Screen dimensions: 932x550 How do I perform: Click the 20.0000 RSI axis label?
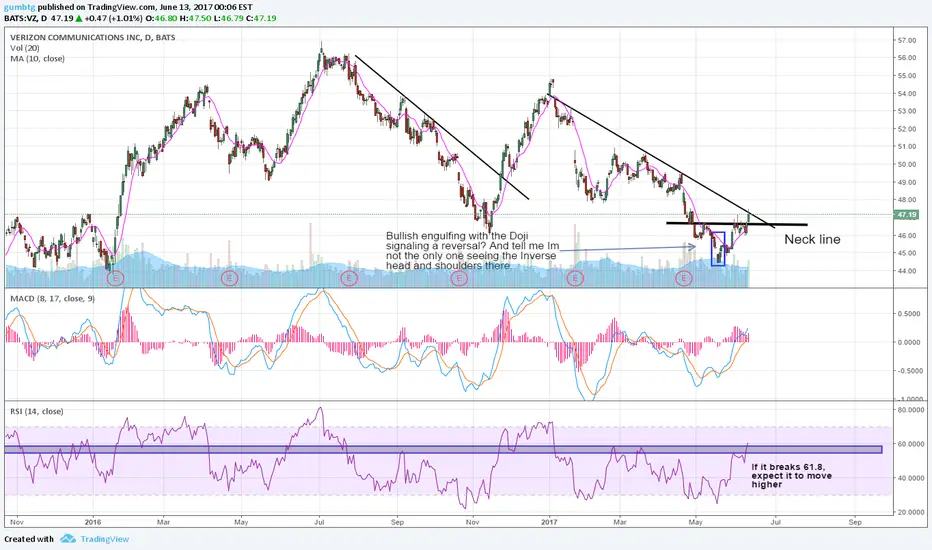coord(911,512)
